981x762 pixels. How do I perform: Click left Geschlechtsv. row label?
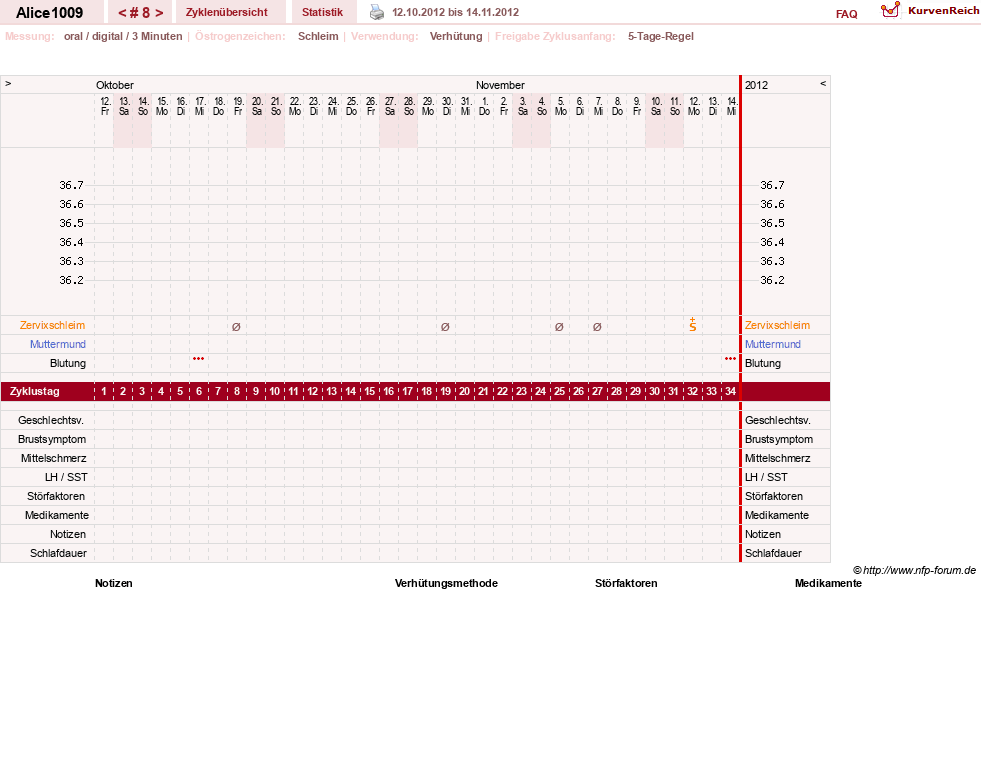coord(51,420)
